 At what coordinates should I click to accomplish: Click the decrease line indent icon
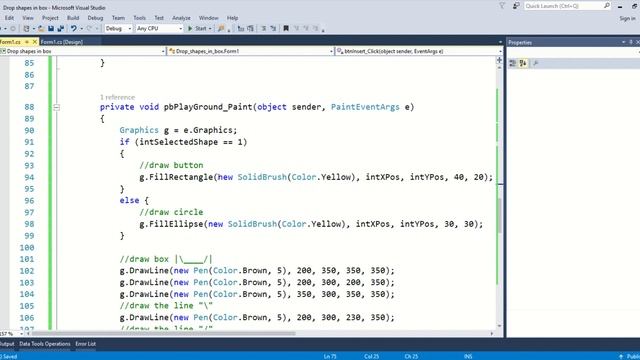click(241, 29)
